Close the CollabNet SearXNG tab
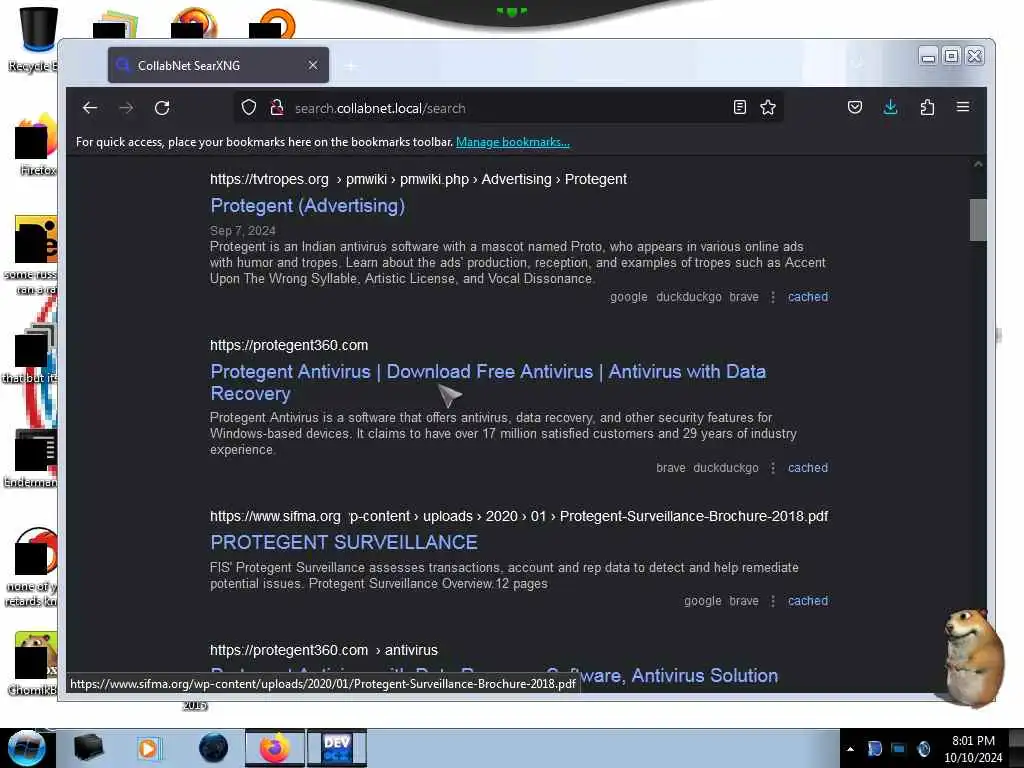This screenshot has width=1024, height=768. (313, 65)
